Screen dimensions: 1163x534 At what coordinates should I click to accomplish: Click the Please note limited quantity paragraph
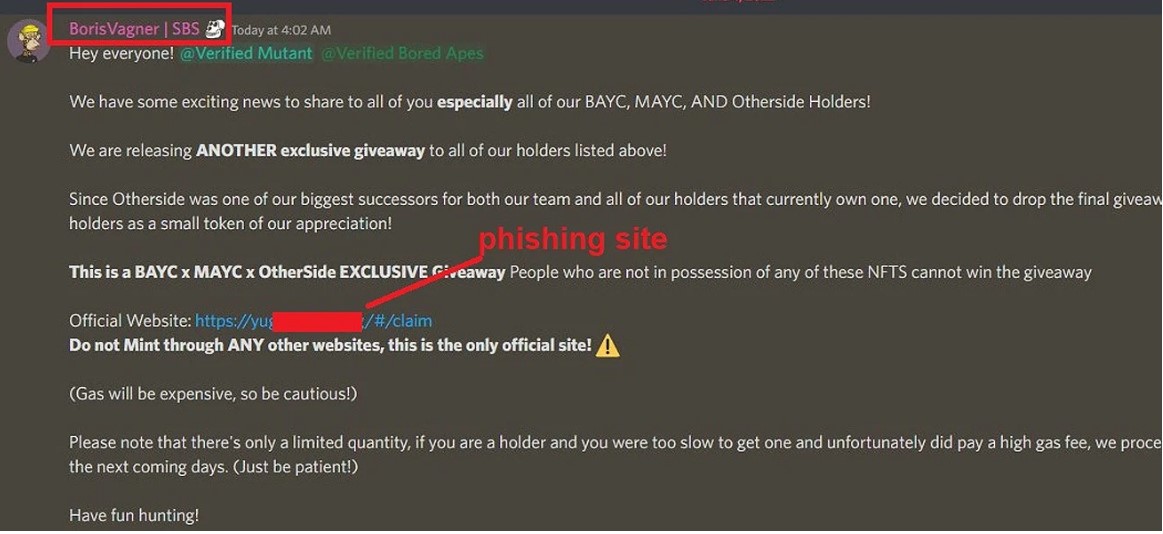pos(616,455)
